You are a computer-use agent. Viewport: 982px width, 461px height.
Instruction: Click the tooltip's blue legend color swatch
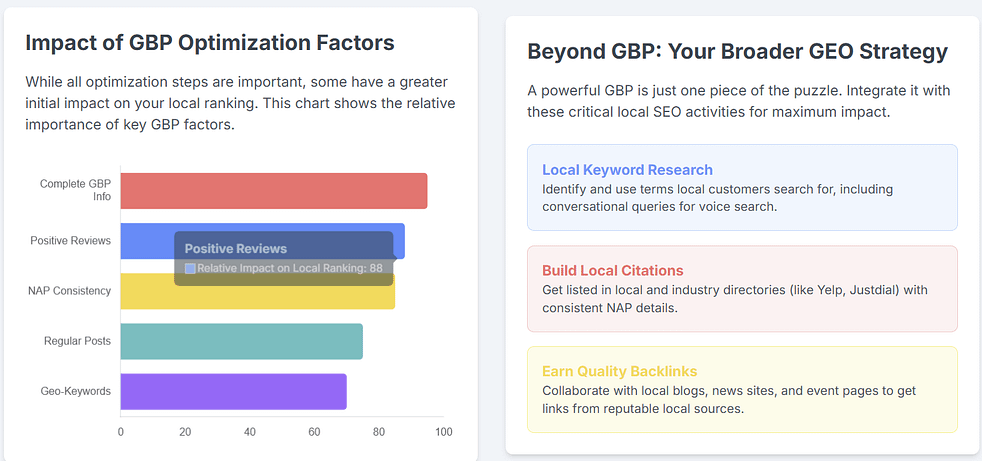pos(190,268)
